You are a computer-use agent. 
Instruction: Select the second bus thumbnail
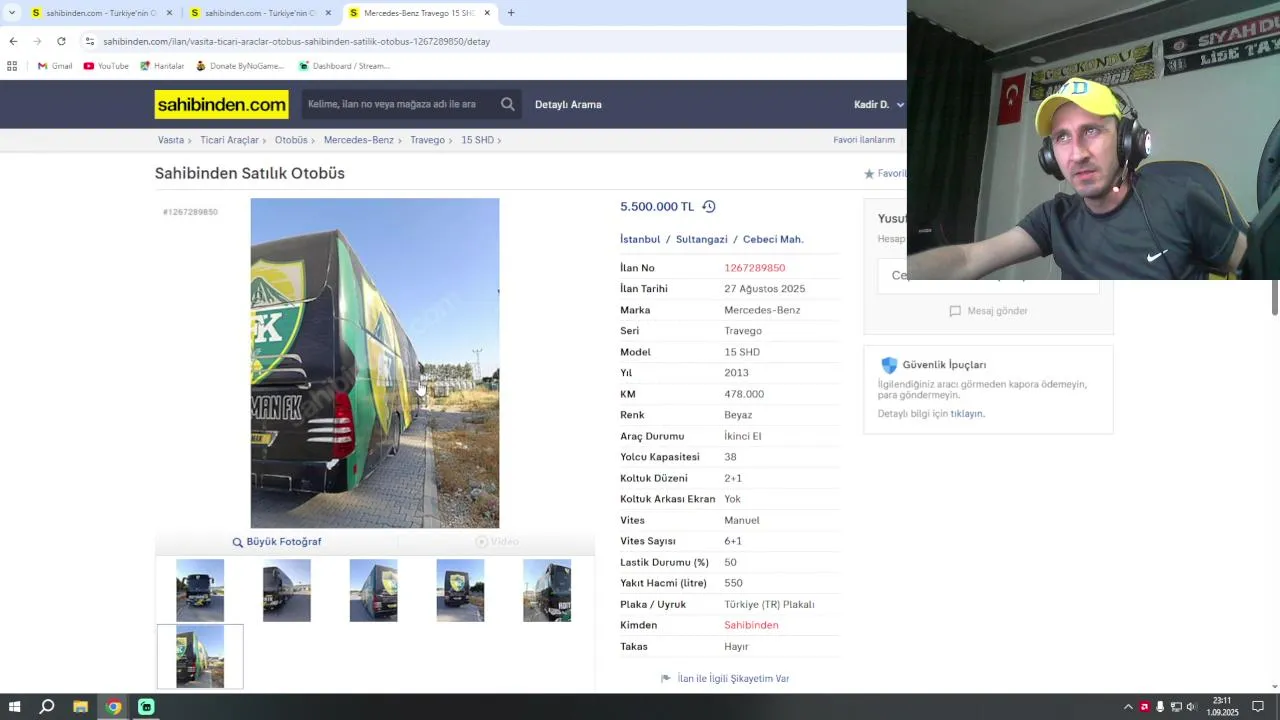pyautogui.click(x=287, y=591)
